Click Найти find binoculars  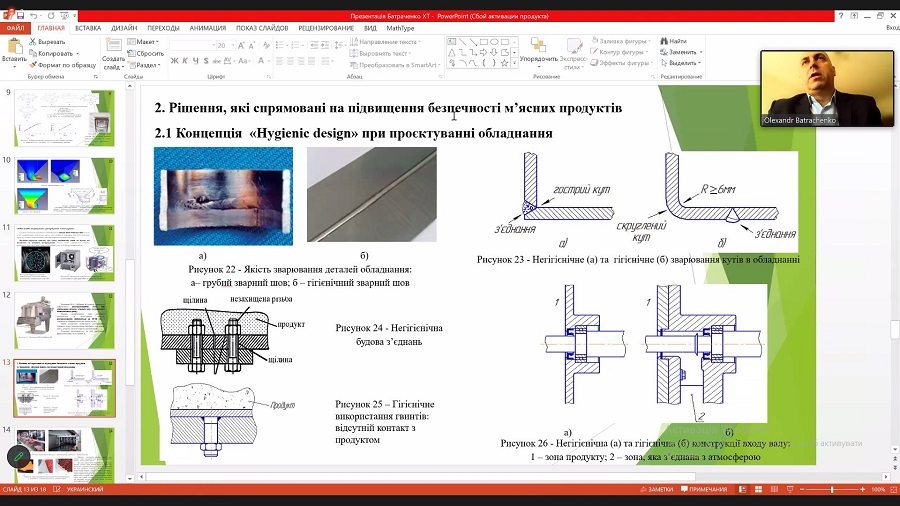coord(674,41)
